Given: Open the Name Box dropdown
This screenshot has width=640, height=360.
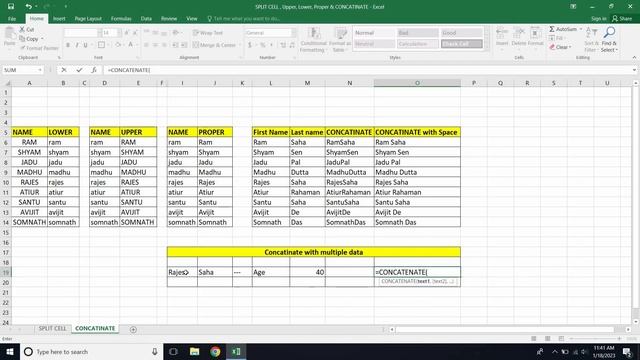Looking at the screenshot, I should pos(40,70).
